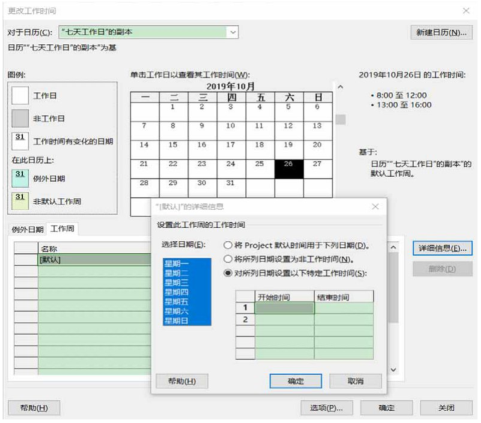481x423 pixels.
Task: Click 取消 in the details dialog
Action: pos(356,381)
